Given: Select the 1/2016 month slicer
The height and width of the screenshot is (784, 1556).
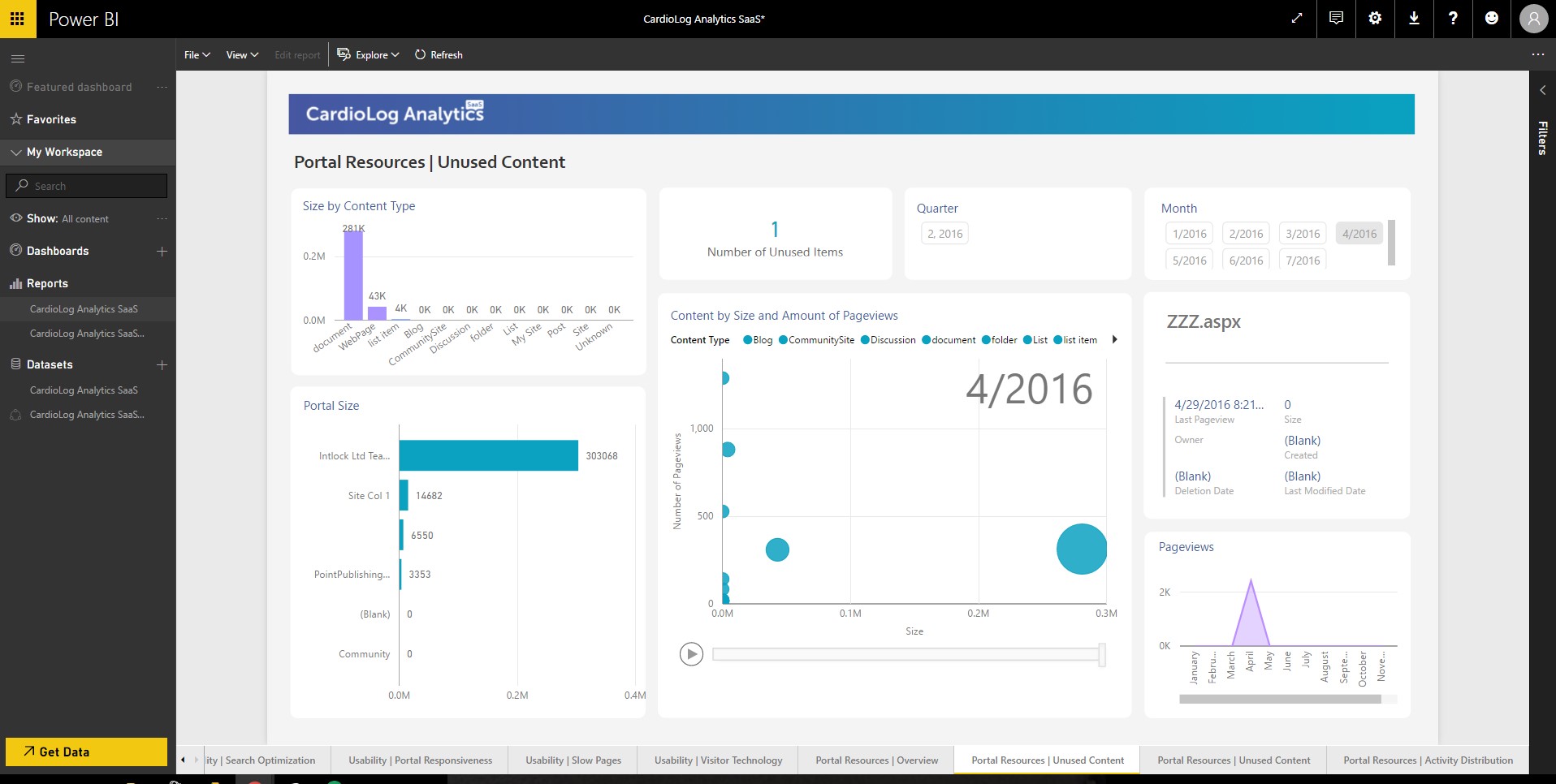Looking at the screenshot, I should click(x=1190, y=234).
